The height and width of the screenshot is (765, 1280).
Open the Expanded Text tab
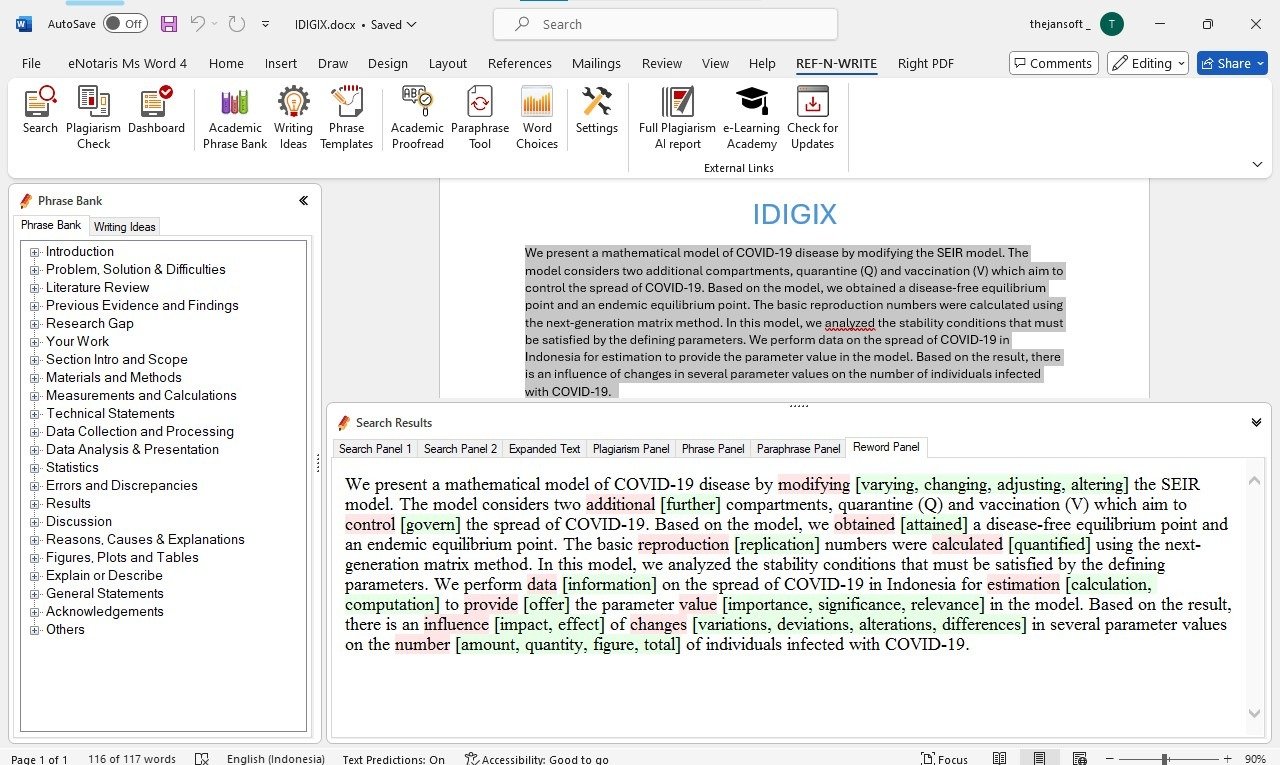(x=544, y=449)
